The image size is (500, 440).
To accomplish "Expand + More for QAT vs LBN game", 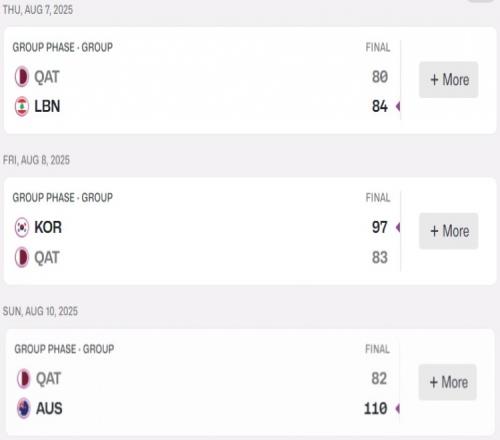I will point(449,80).
